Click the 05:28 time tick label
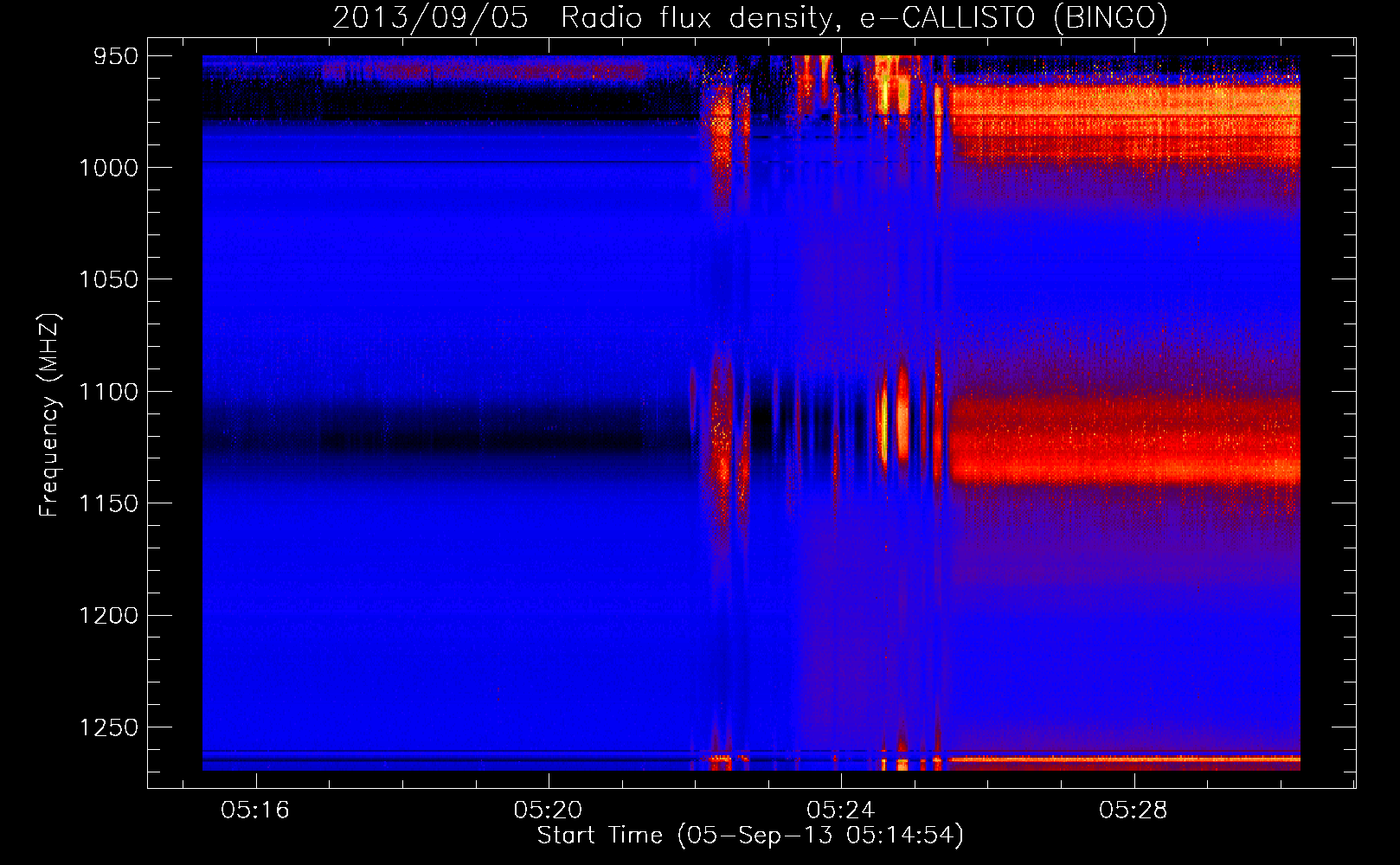This screenshot has width=1400, height=865. click(x=1133, y=811)
